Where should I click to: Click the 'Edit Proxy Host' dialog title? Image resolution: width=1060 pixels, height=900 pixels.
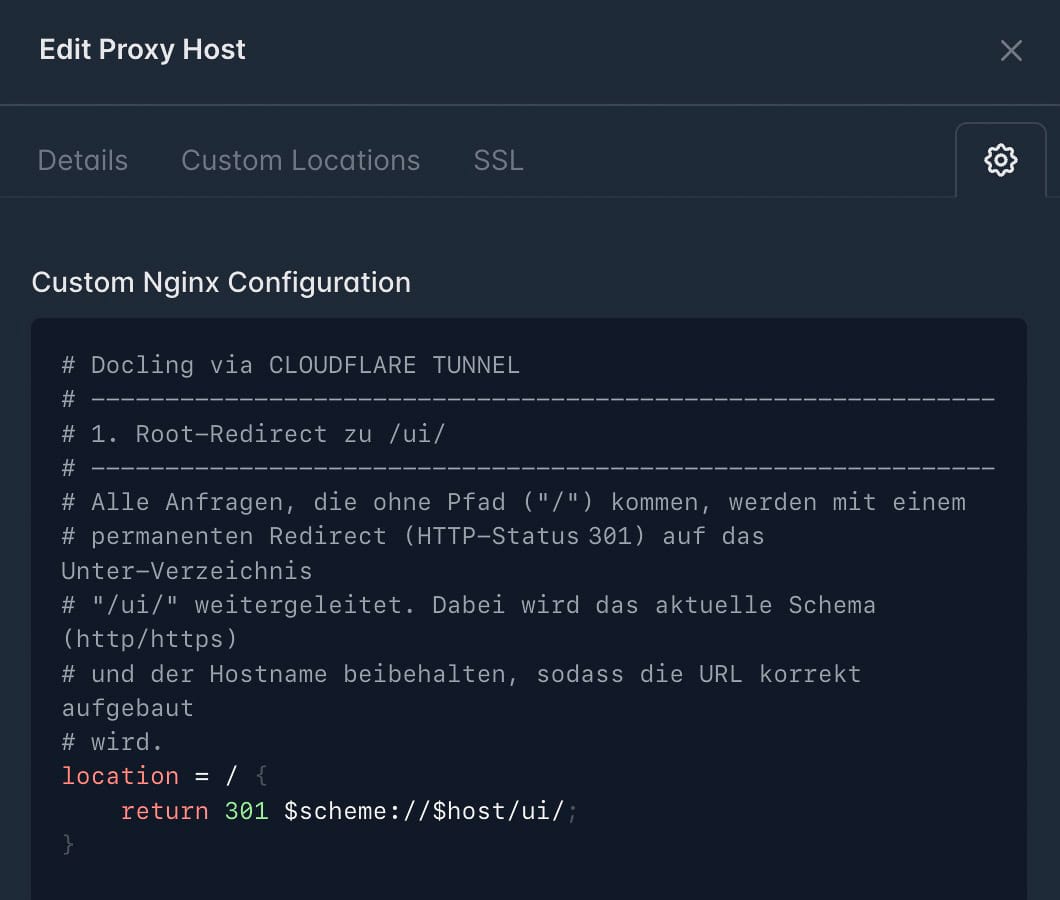[142, 50]
